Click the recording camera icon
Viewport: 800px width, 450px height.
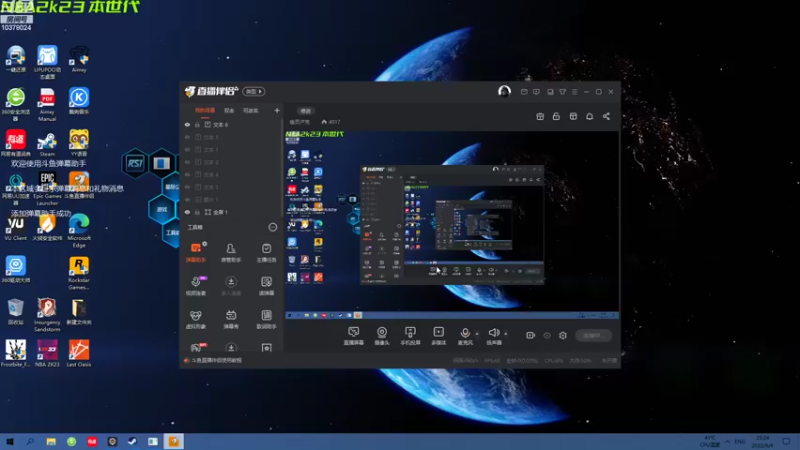(x=531, y=335)
